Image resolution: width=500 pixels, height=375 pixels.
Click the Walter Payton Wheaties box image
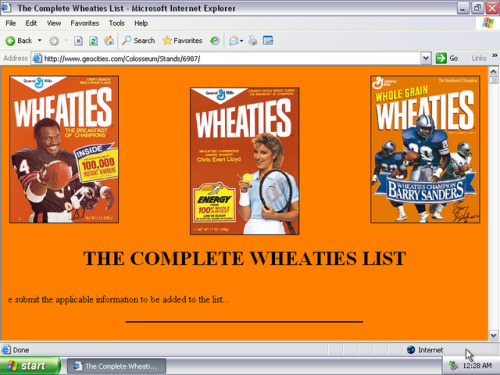click(x=64, y=149)
